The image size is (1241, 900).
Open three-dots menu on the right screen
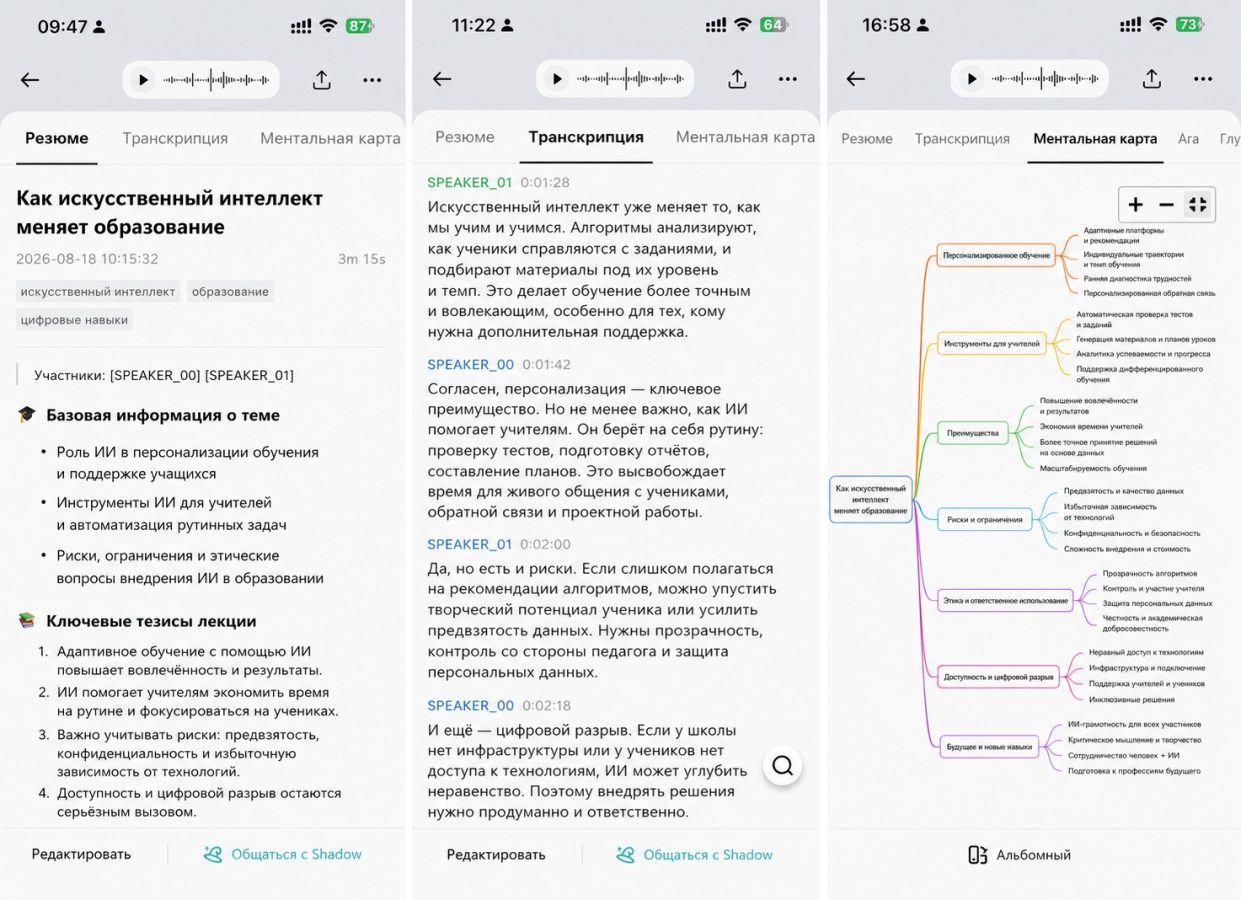tap(1203, 79)
